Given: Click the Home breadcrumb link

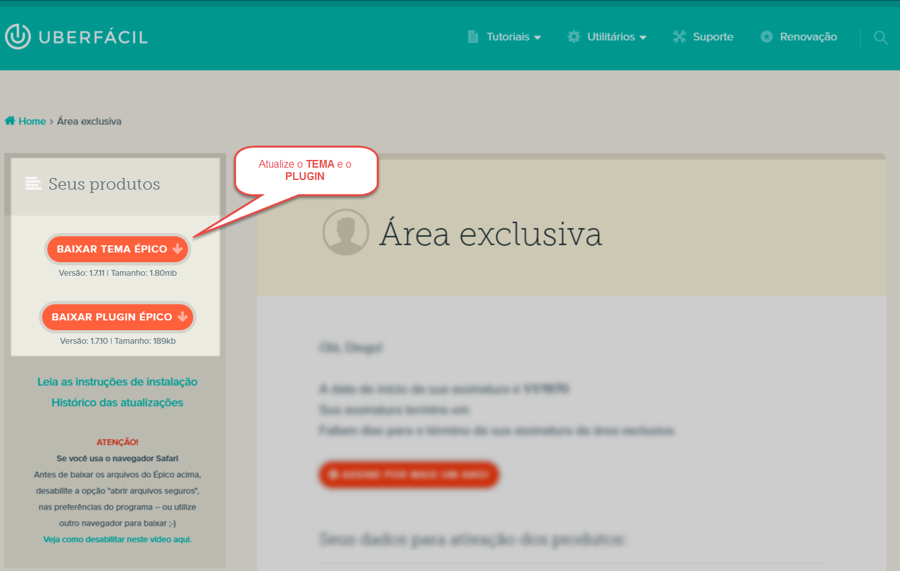Looking at the screenshot, I should [x=32, y=121].
